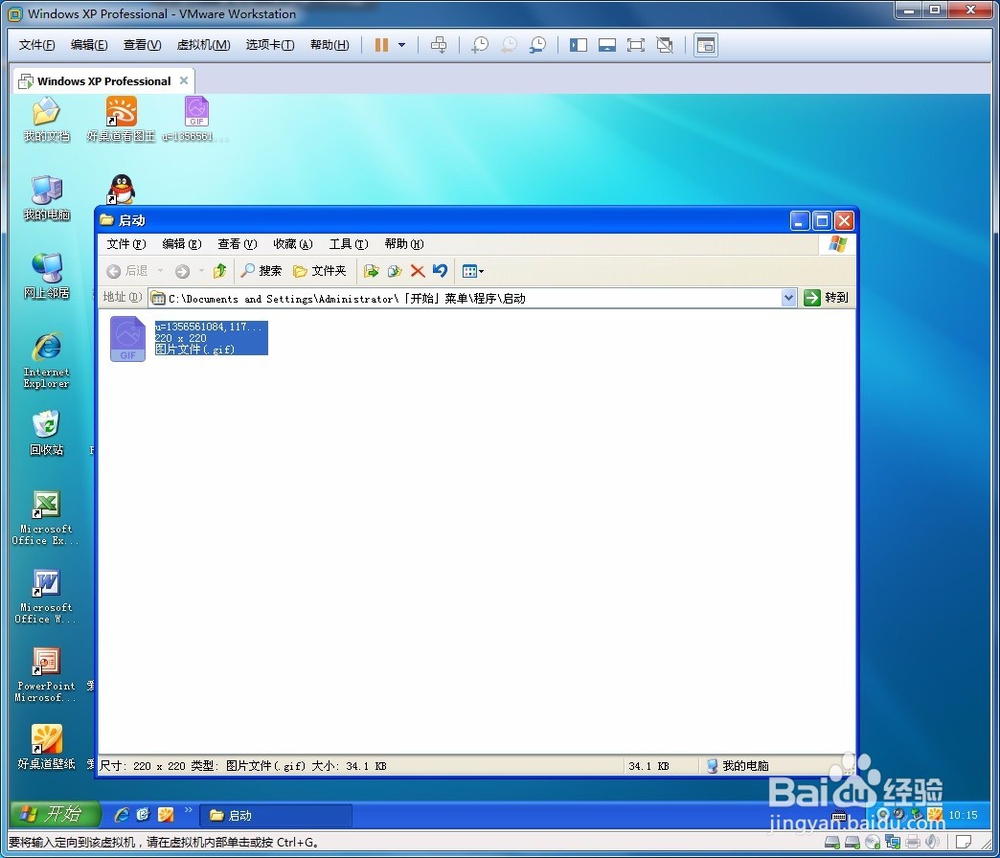
Task: Click the 后退 back button in Explorer
Action: point(127,271)
